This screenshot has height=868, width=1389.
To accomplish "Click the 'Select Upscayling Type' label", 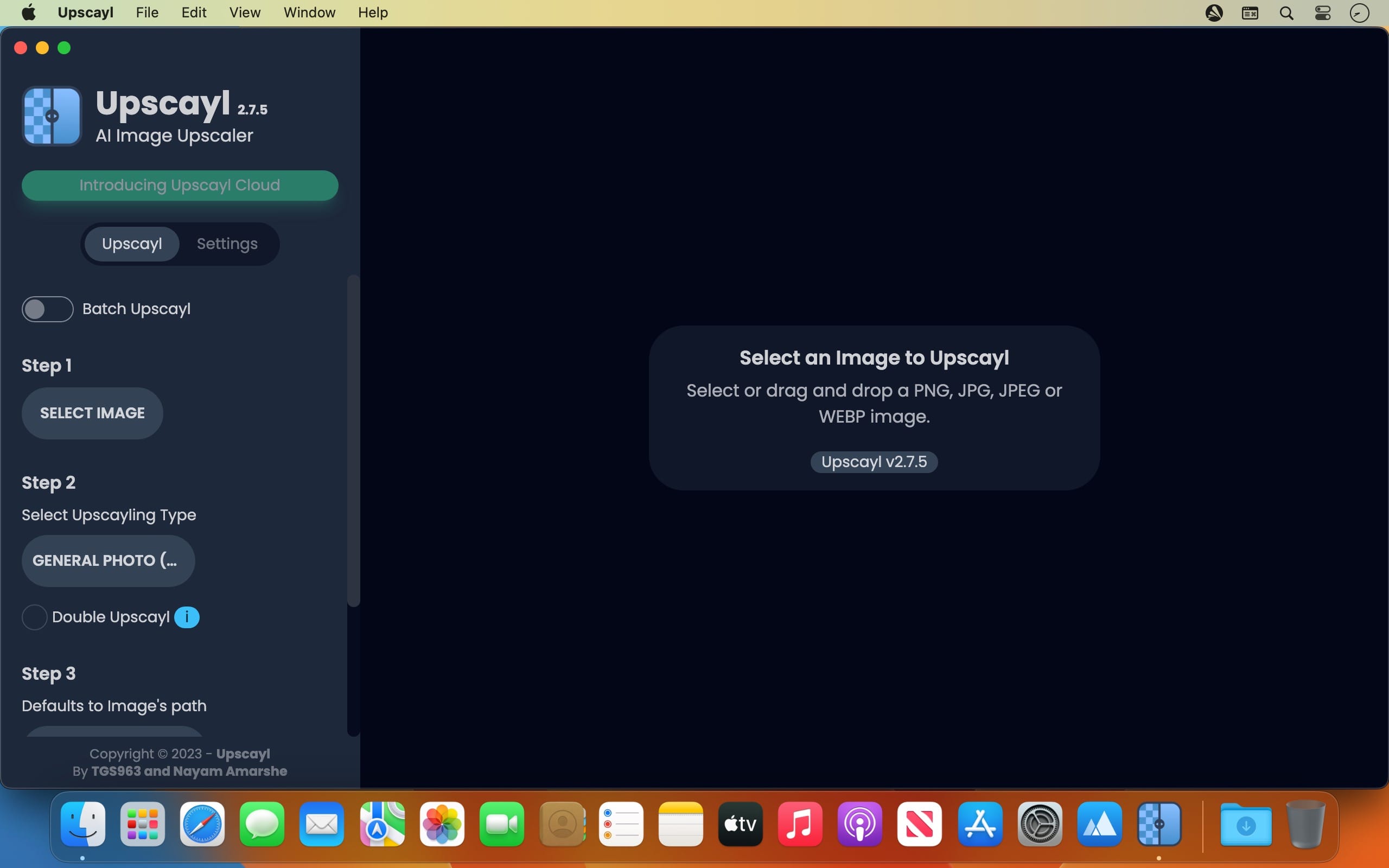I will click(109, 515).
